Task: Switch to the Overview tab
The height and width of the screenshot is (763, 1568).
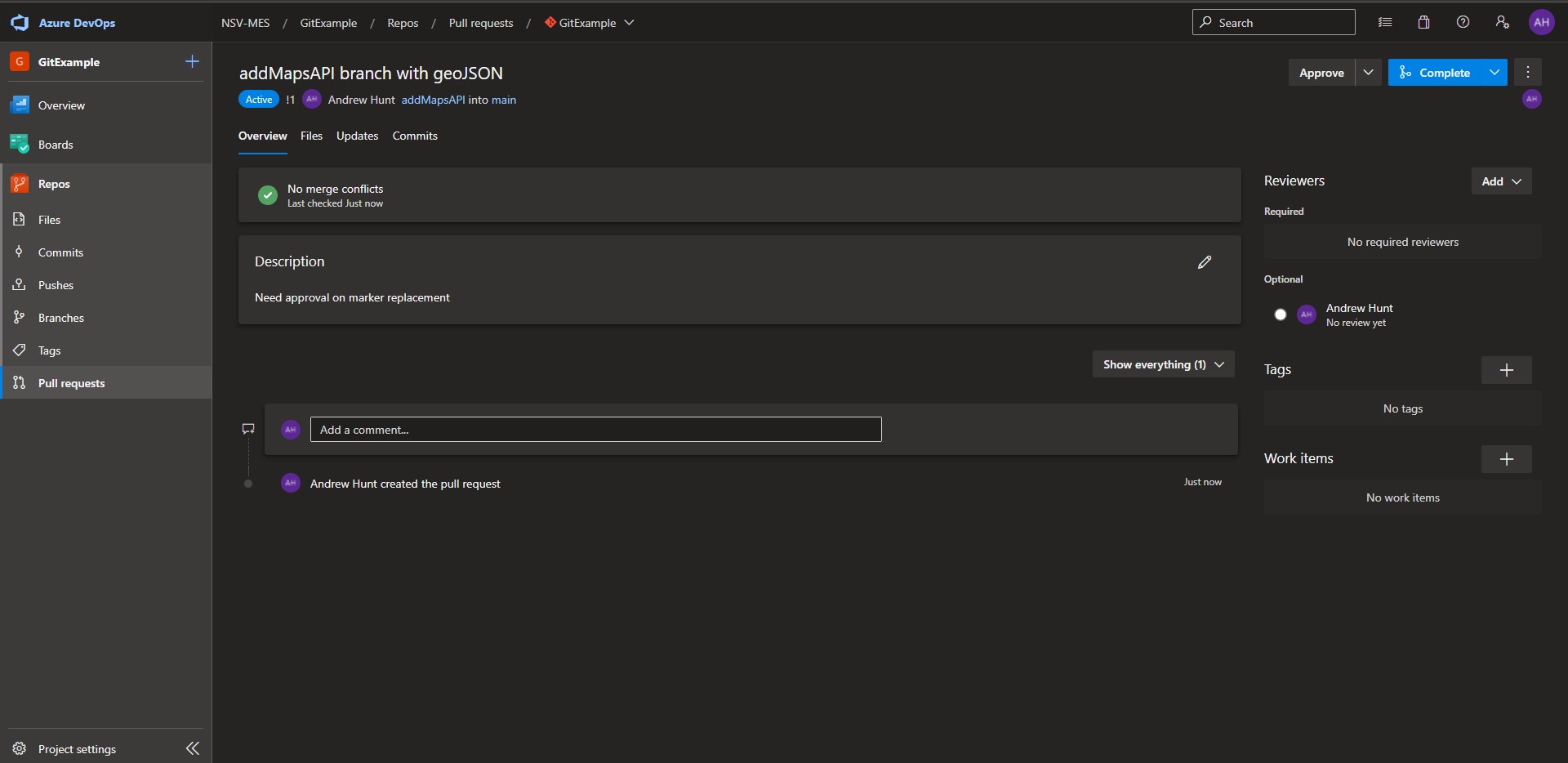Action: point(262,136)
